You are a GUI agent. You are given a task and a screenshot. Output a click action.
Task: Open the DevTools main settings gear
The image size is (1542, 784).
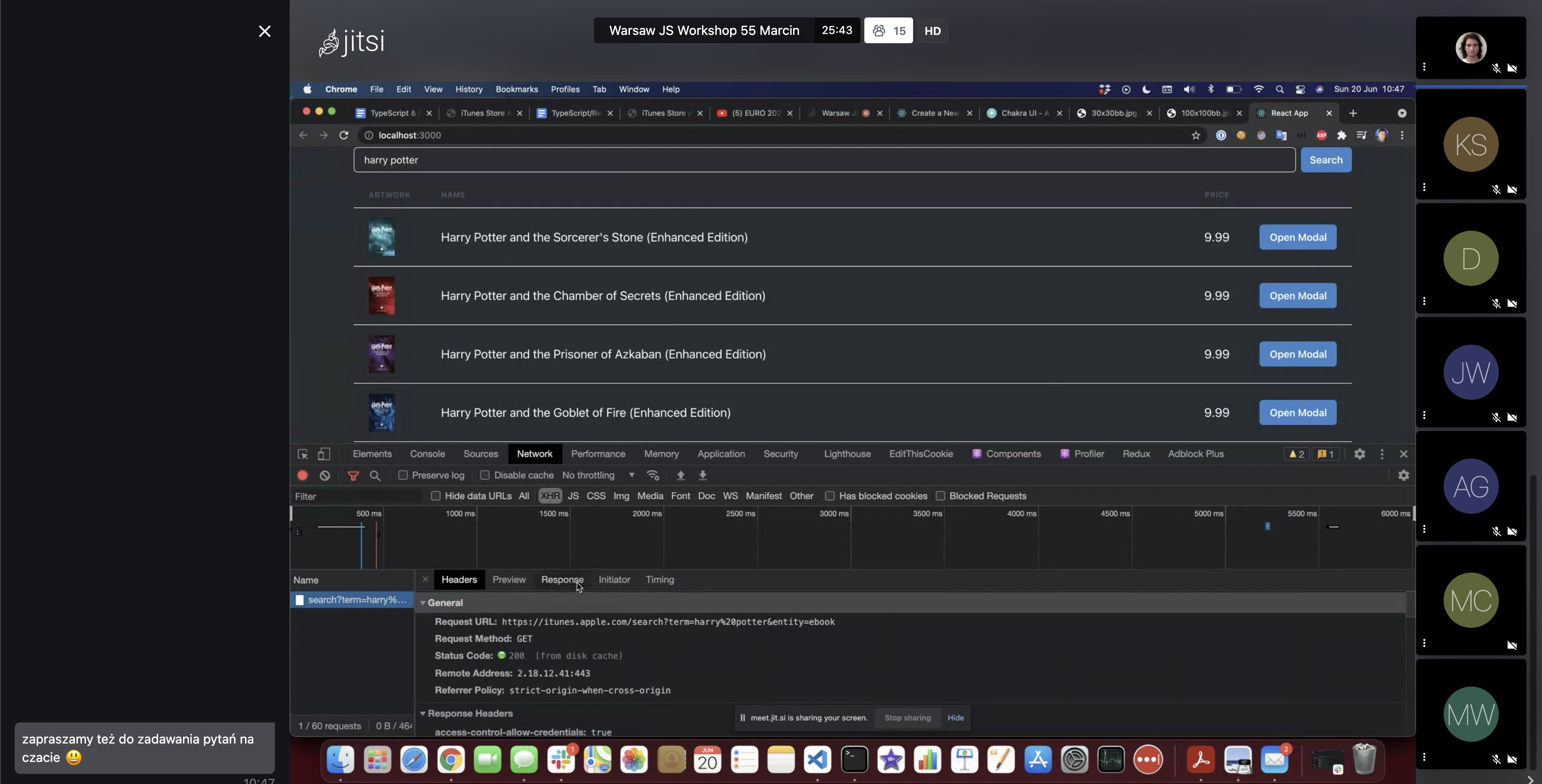(1359, 454)
